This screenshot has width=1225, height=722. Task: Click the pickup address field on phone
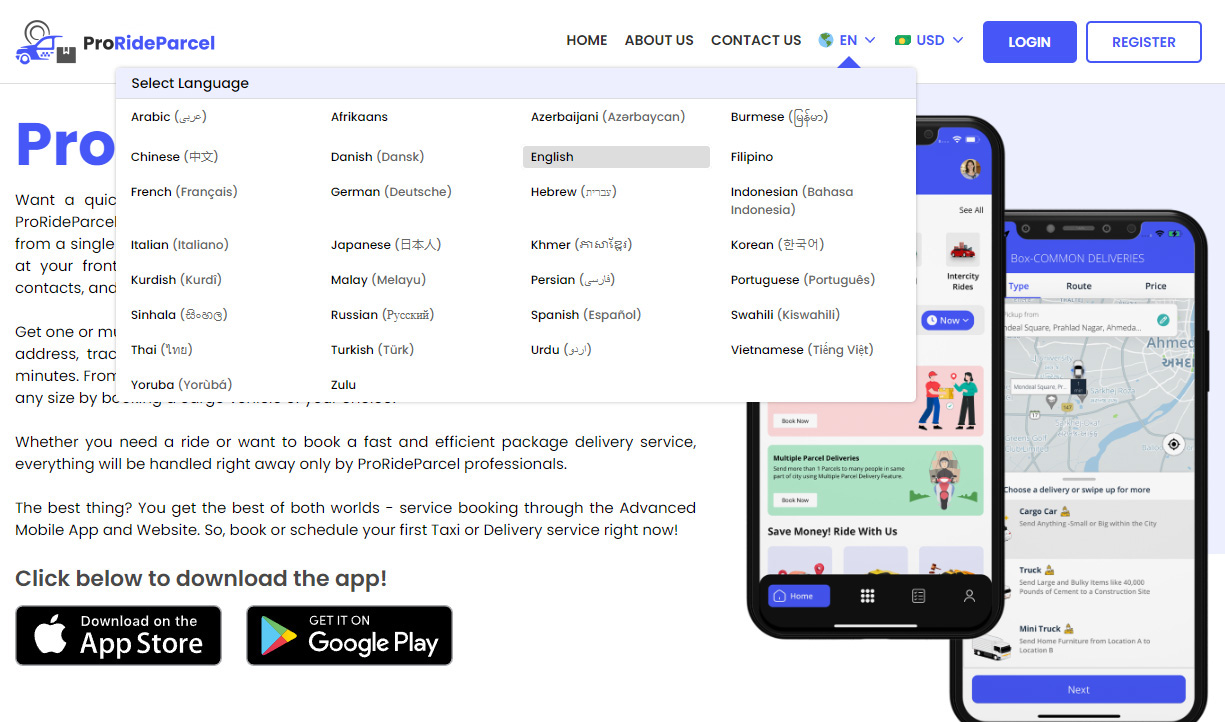(1088, 321)
